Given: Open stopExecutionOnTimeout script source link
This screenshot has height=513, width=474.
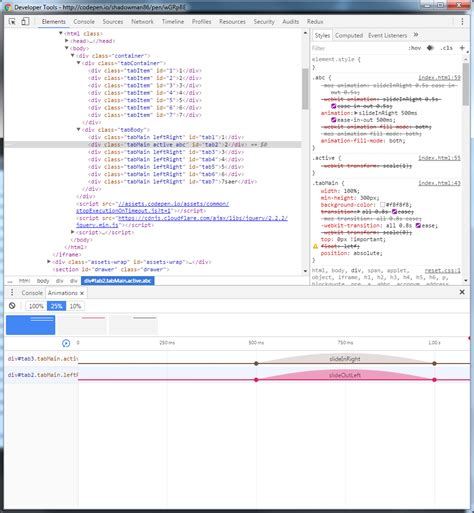Looking at the screenshot, I should [152, 207].
